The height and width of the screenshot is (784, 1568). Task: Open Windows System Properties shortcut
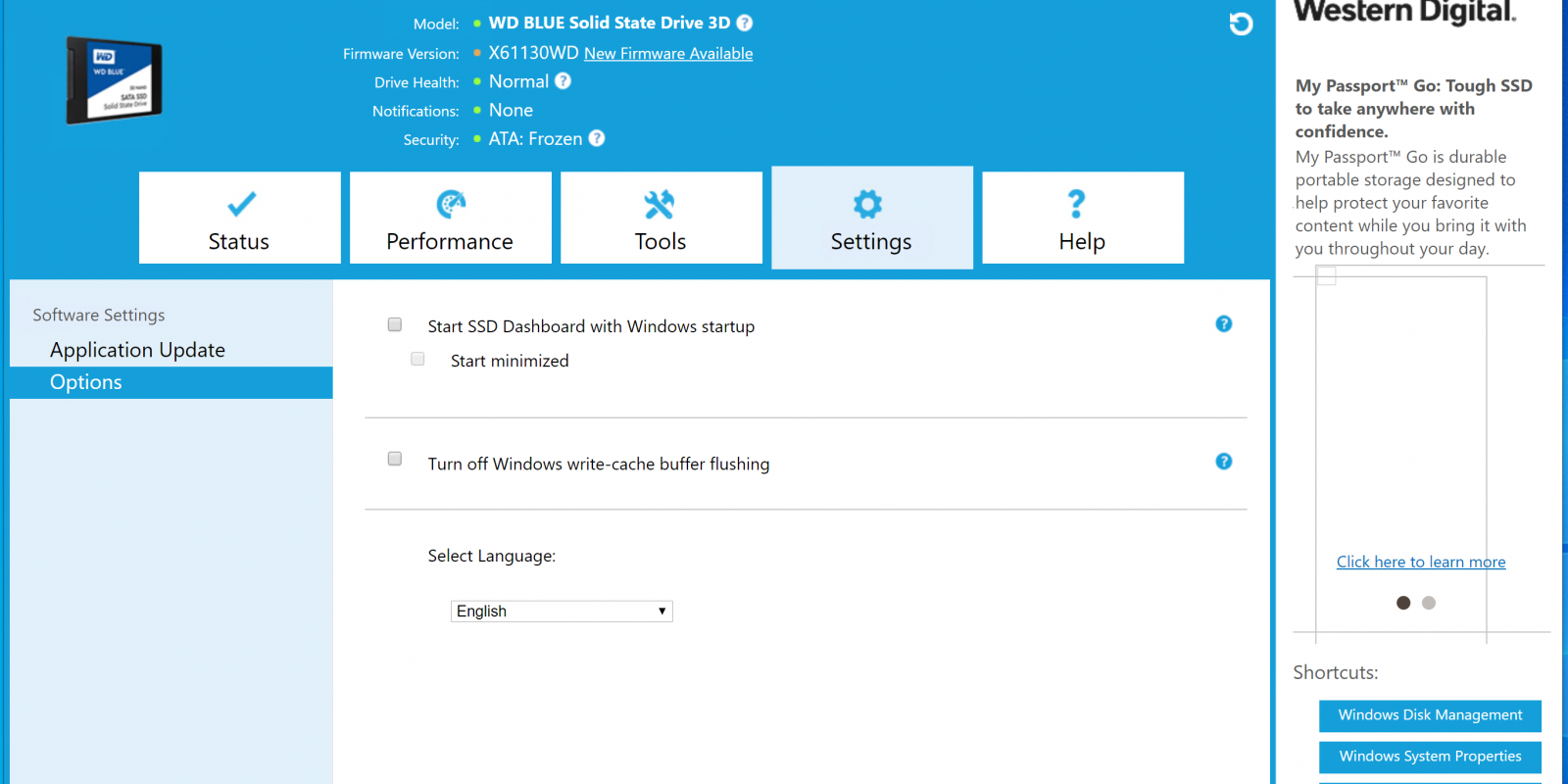[1430, 757]
